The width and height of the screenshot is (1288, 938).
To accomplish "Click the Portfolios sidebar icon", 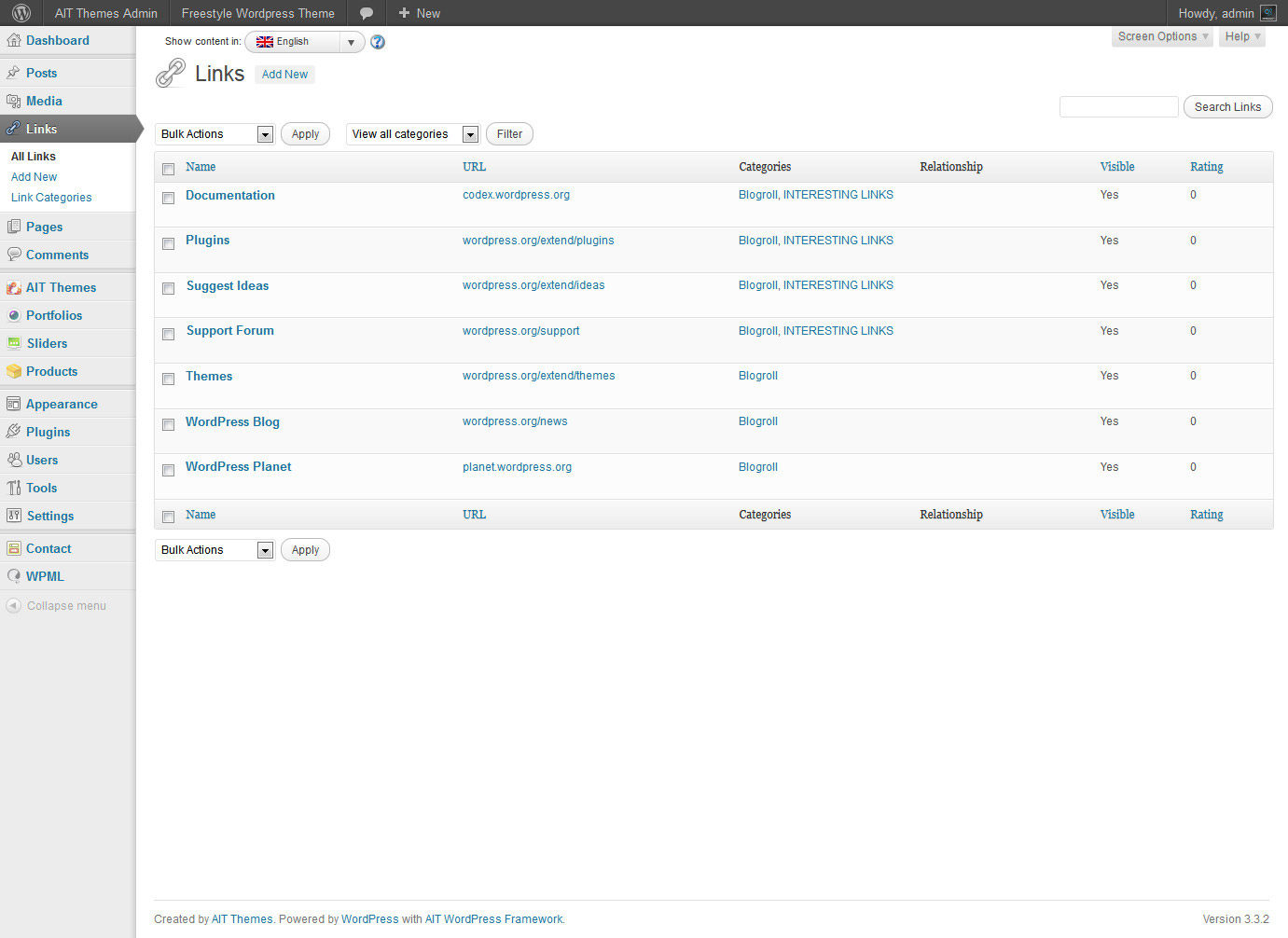I will pyautogui.click(x=14, y=315).
